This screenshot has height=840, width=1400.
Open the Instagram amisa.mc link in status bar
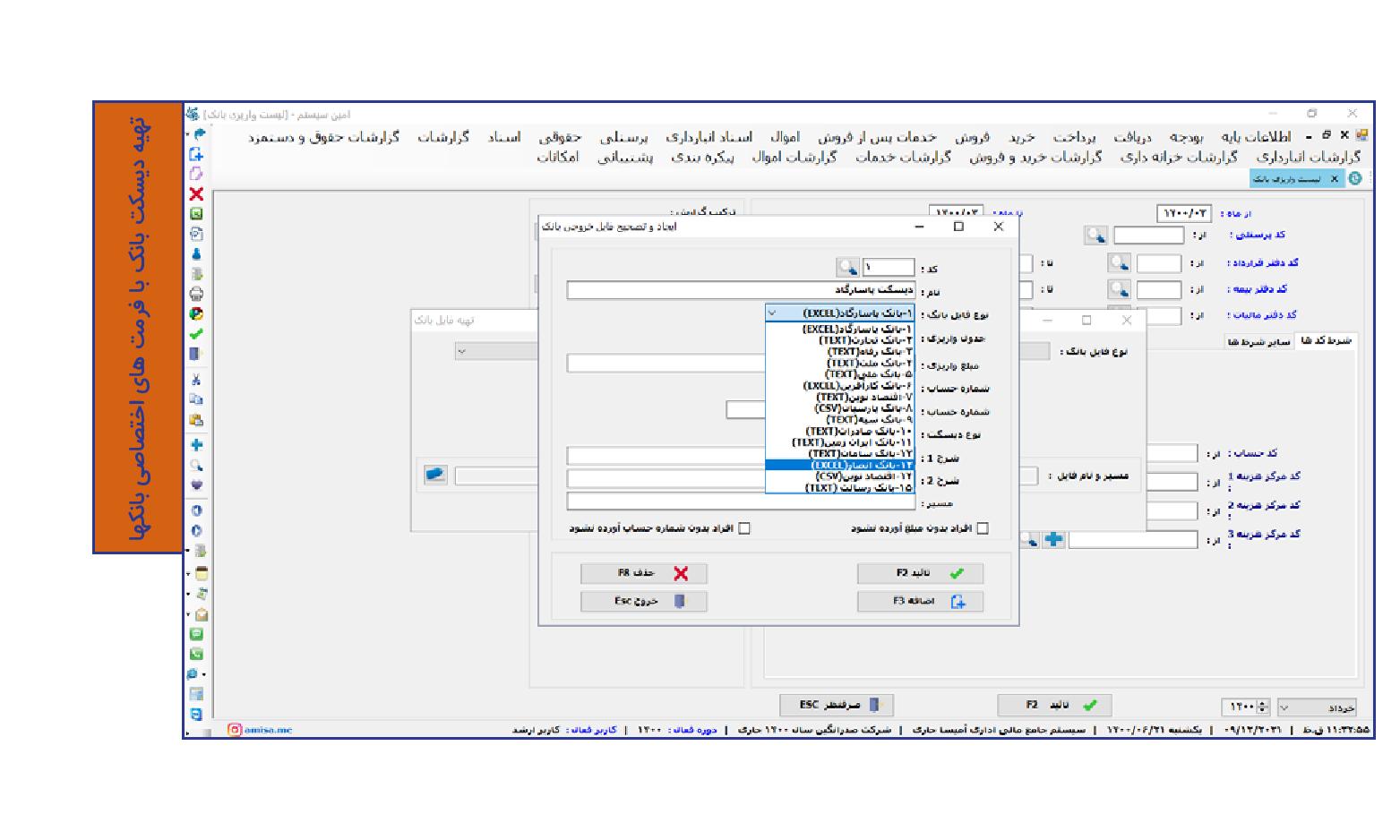tap(261, 730)
